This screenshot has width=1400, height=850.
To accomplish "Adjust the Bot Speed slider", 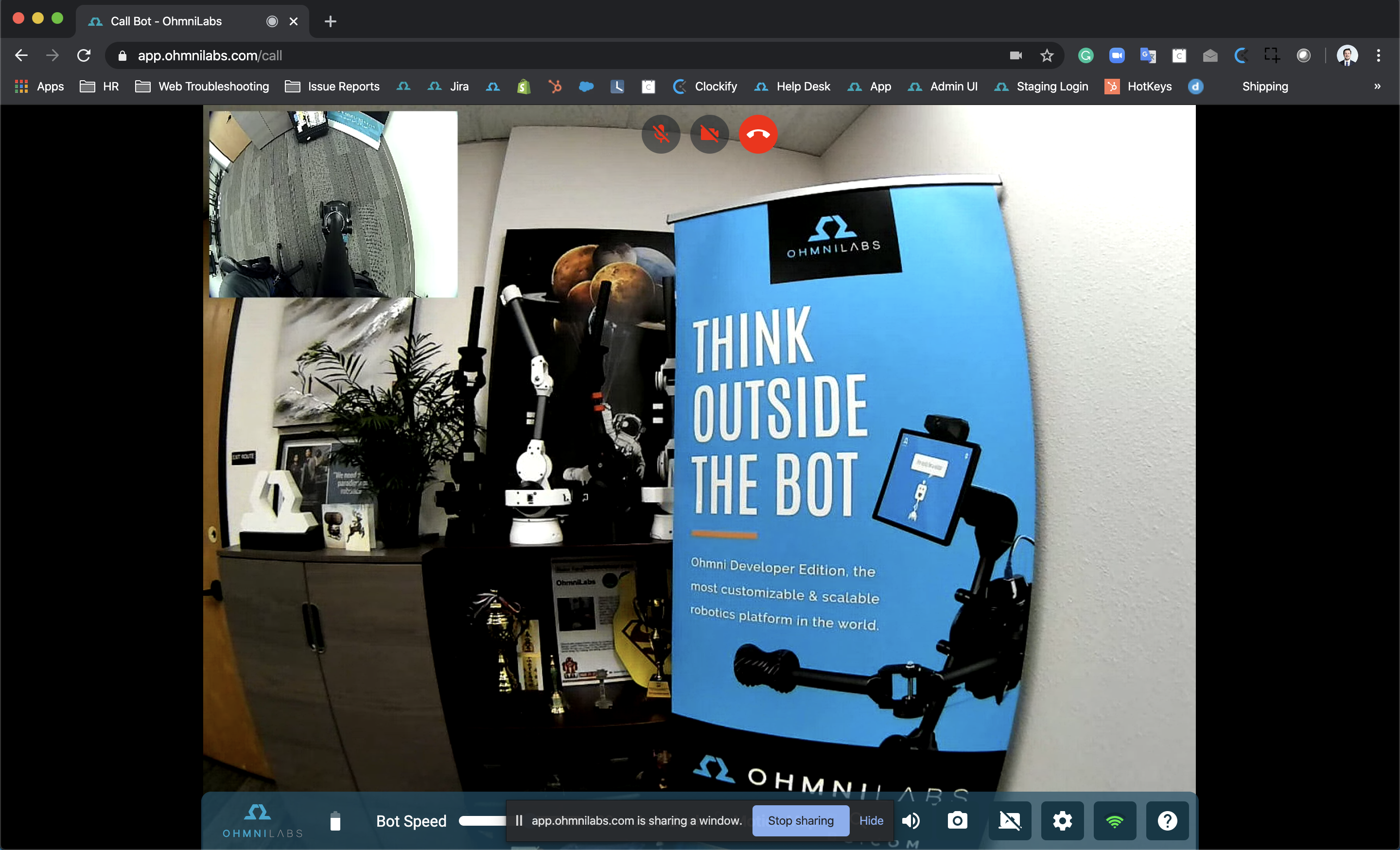I will pyautogui.click(x=482, y=820).
